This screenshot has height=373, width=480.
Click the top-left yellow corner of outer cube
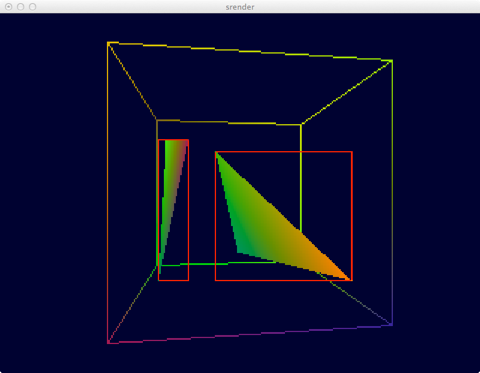click(108, 43)
